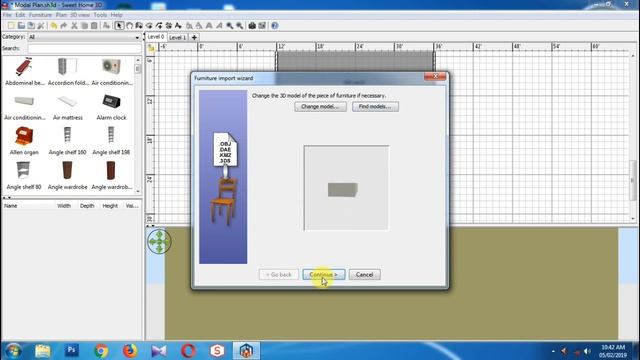
Task: Click the blue Help question mark icon
Action: [x=275, y=26]
